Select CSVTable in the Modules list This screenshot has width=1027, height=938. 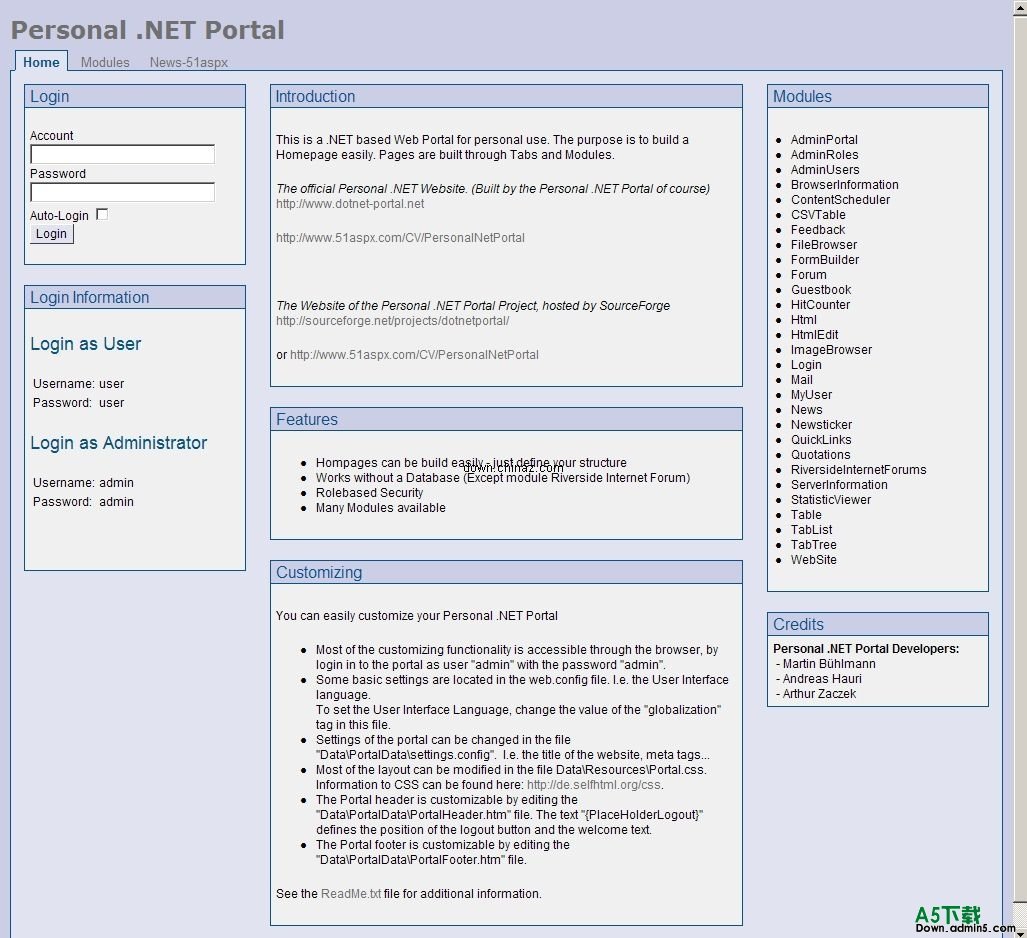818,215
